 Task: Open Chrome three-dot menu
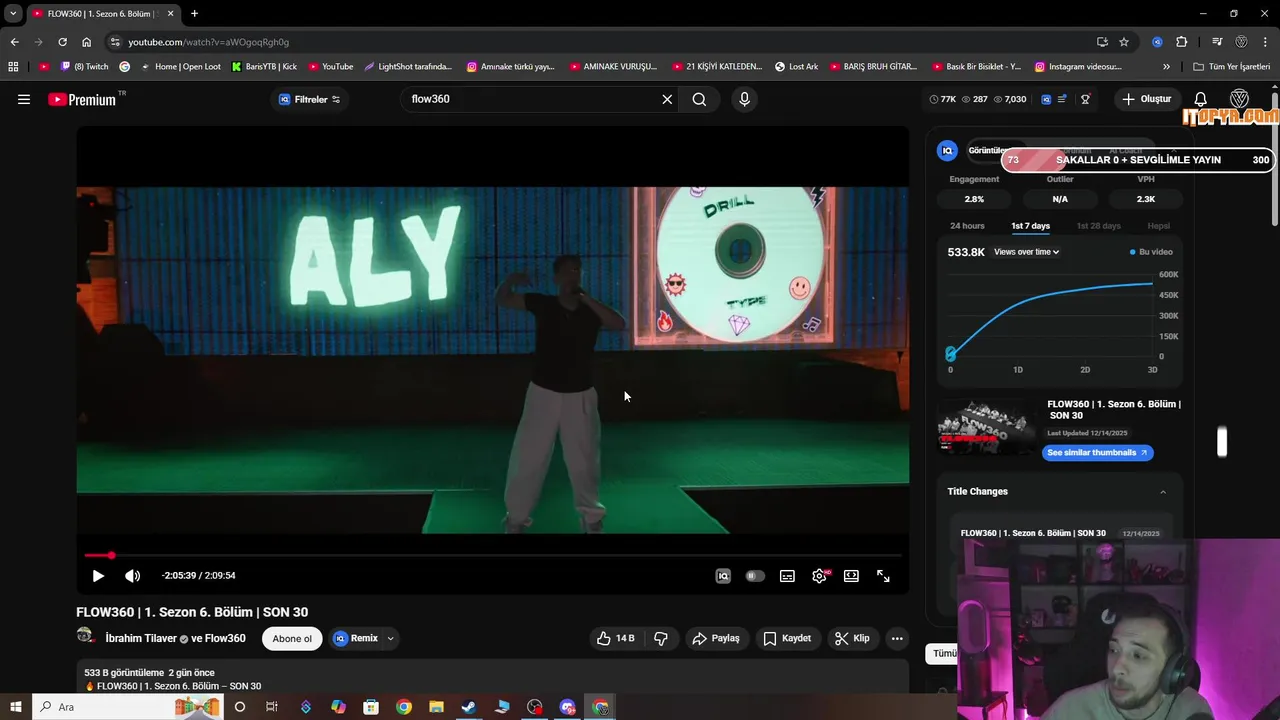coord(1266,42)
